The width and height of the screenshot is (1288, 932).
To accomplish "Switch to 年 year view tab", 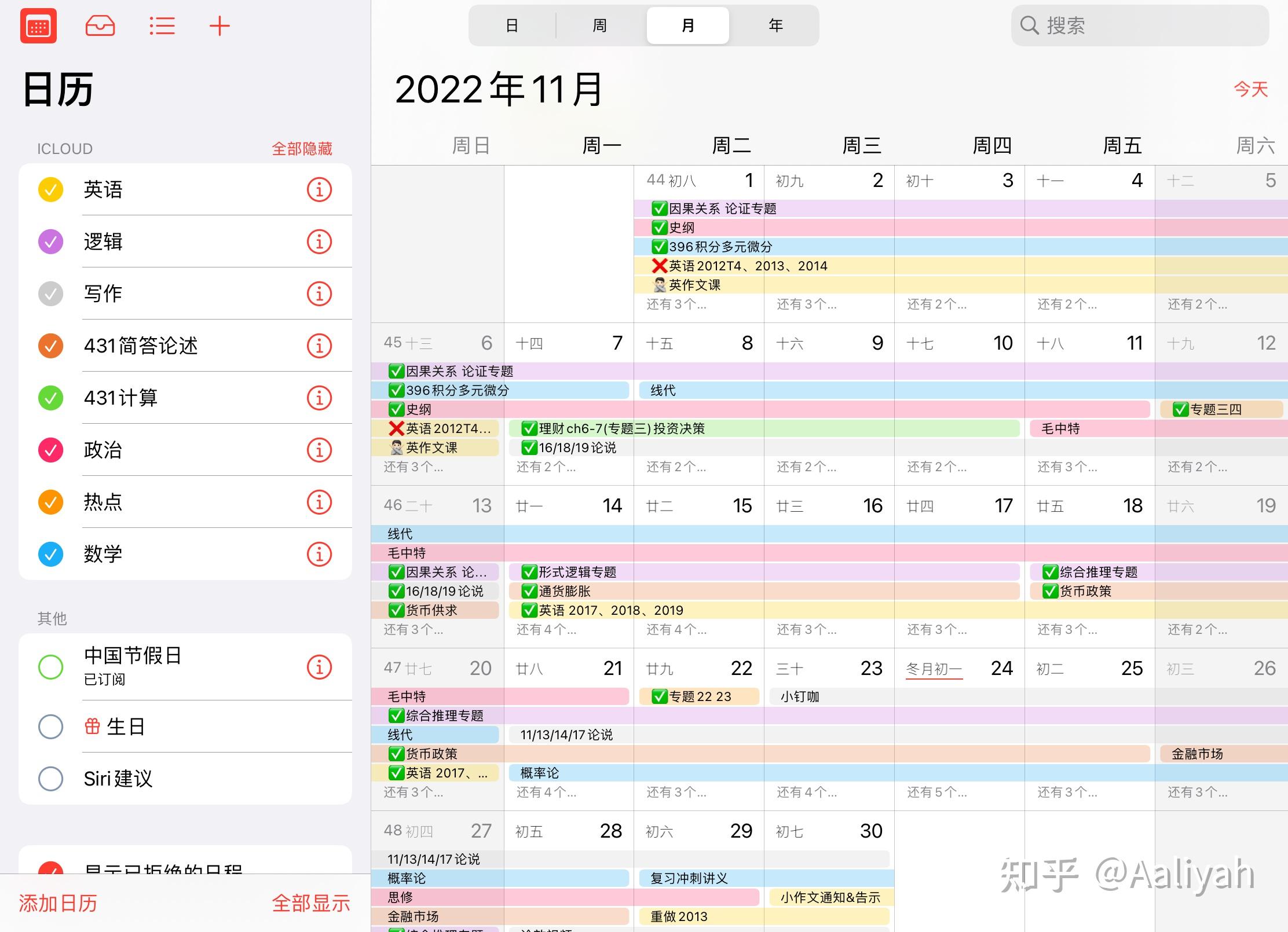I will (775, 26).
